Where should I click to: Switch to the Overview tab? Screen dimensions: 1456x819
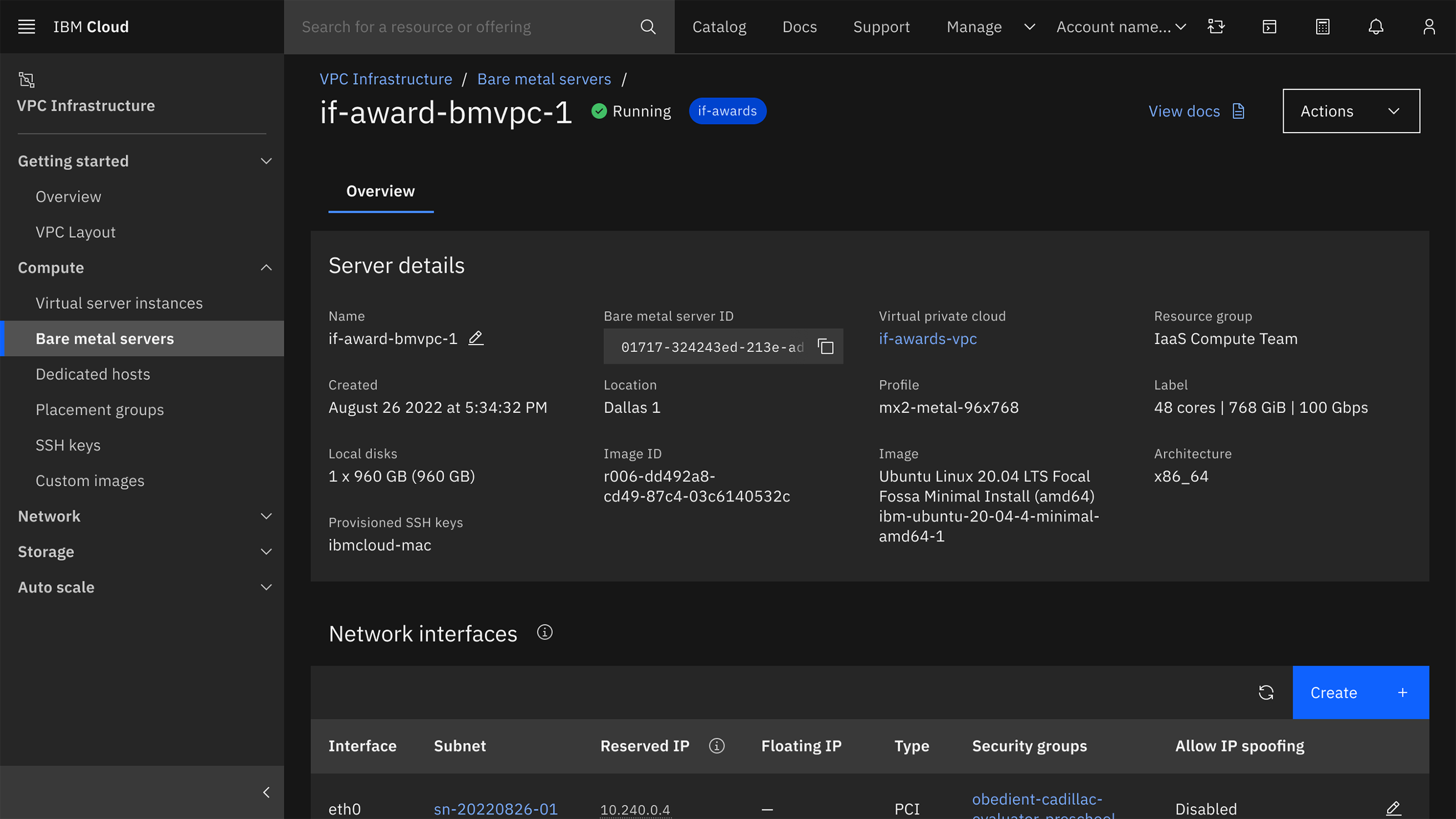pos(380,191)
